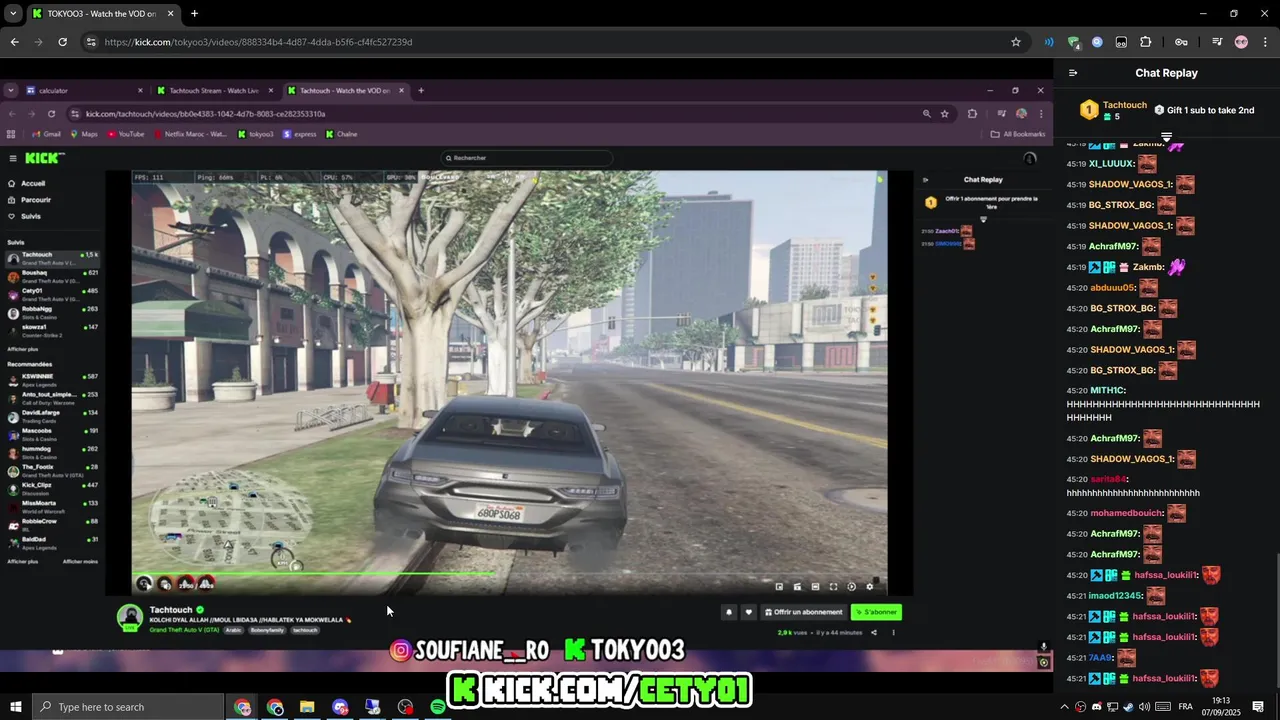1280x720 pixels.
Task: Open the blue magnifier extension icon
Action: pos(1097,42)
